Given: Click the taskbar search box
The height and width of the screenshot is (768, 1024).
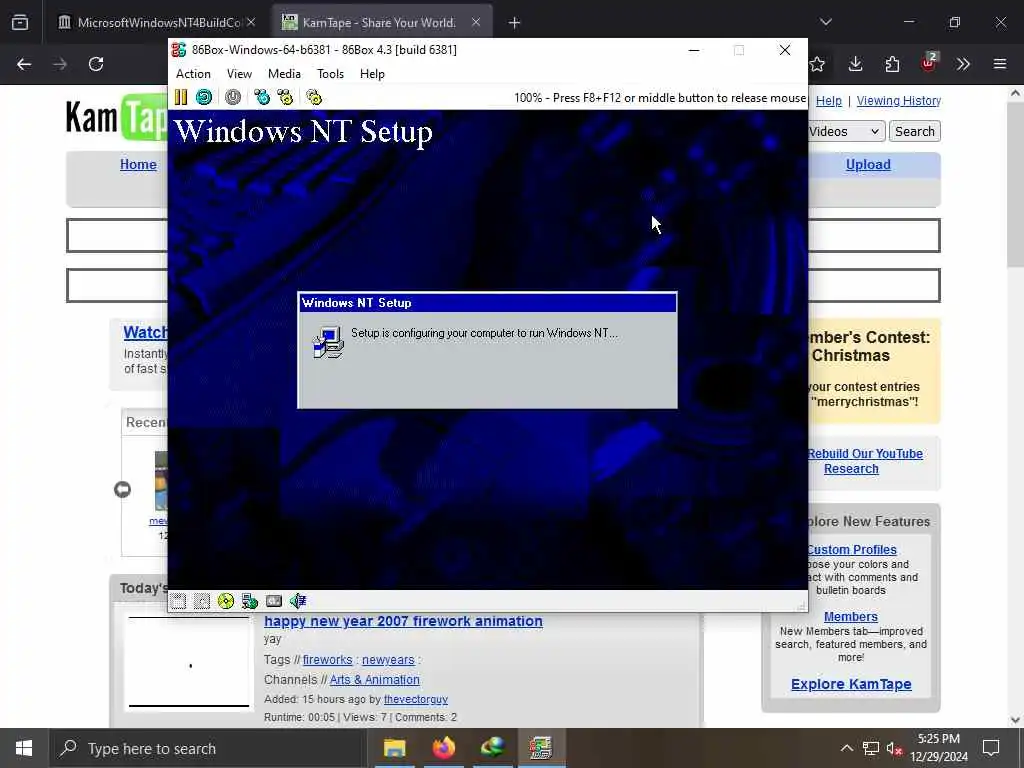Looking at the screenshot, I should pyautogui.click(x=208, y=748).
